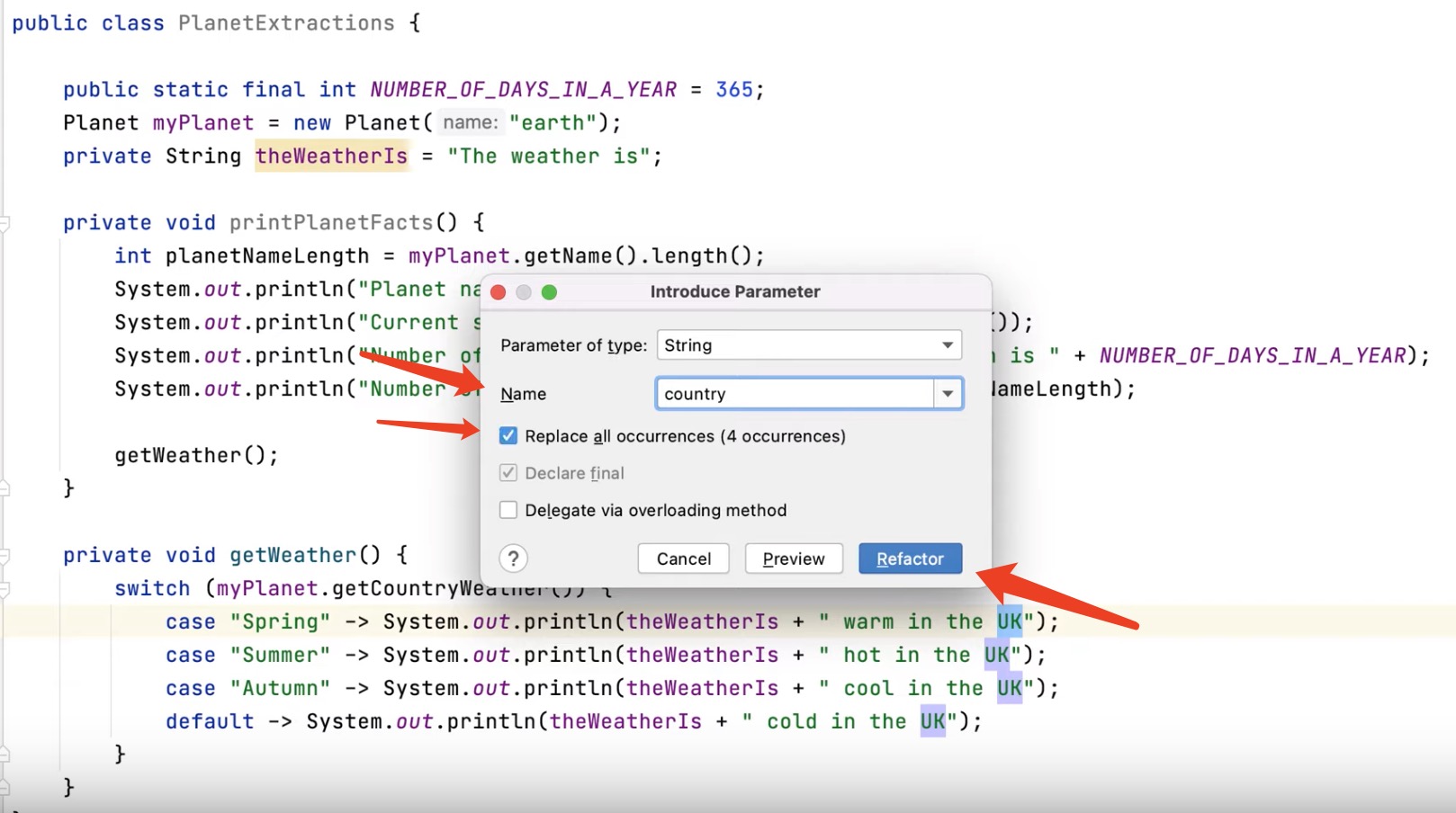The height and width of the screenshot is (813, 1456).
Task: Collapse the switch statement fold marker
Action: click(4, 589)
